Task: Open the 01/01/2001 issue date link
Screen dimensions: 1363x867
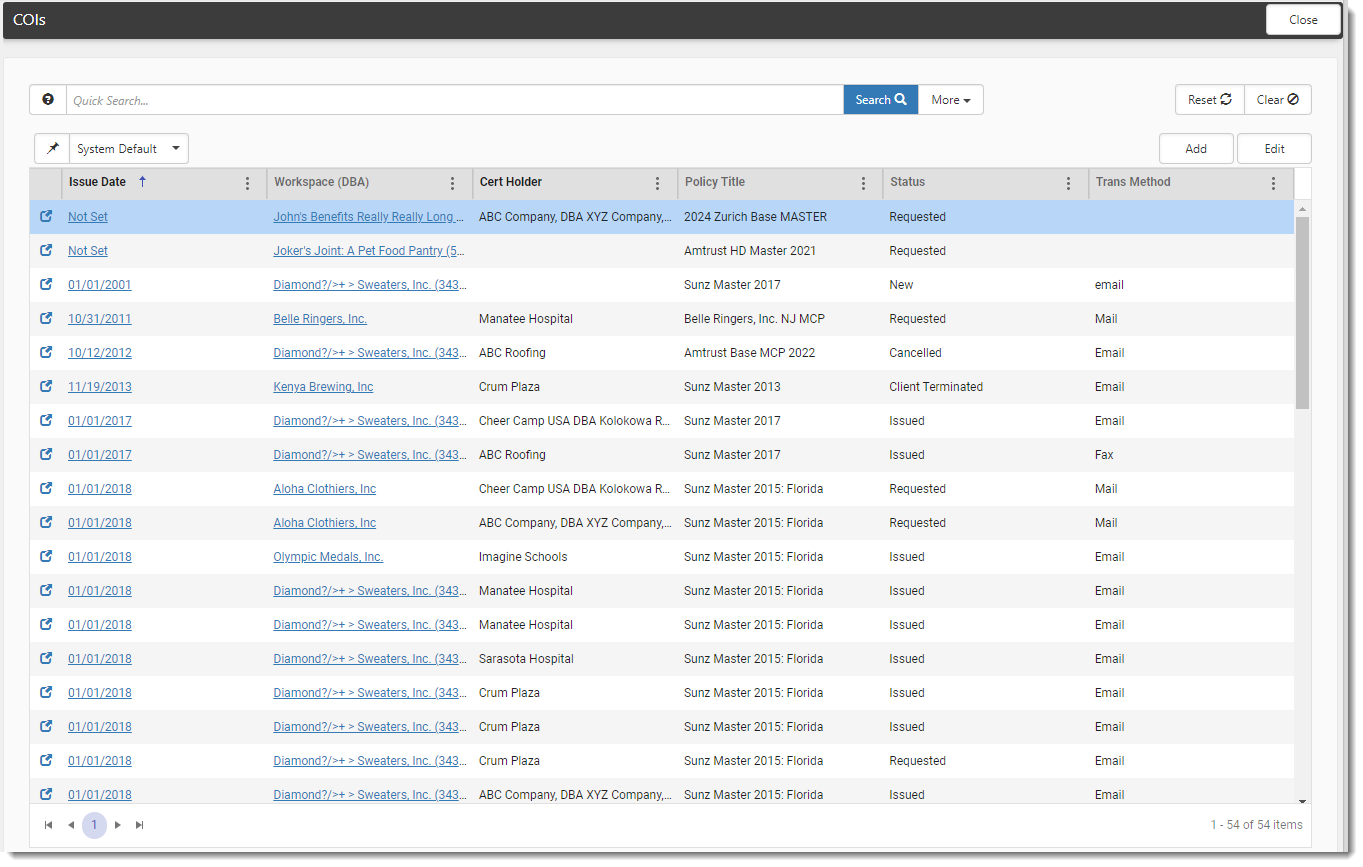Action: 99,284
